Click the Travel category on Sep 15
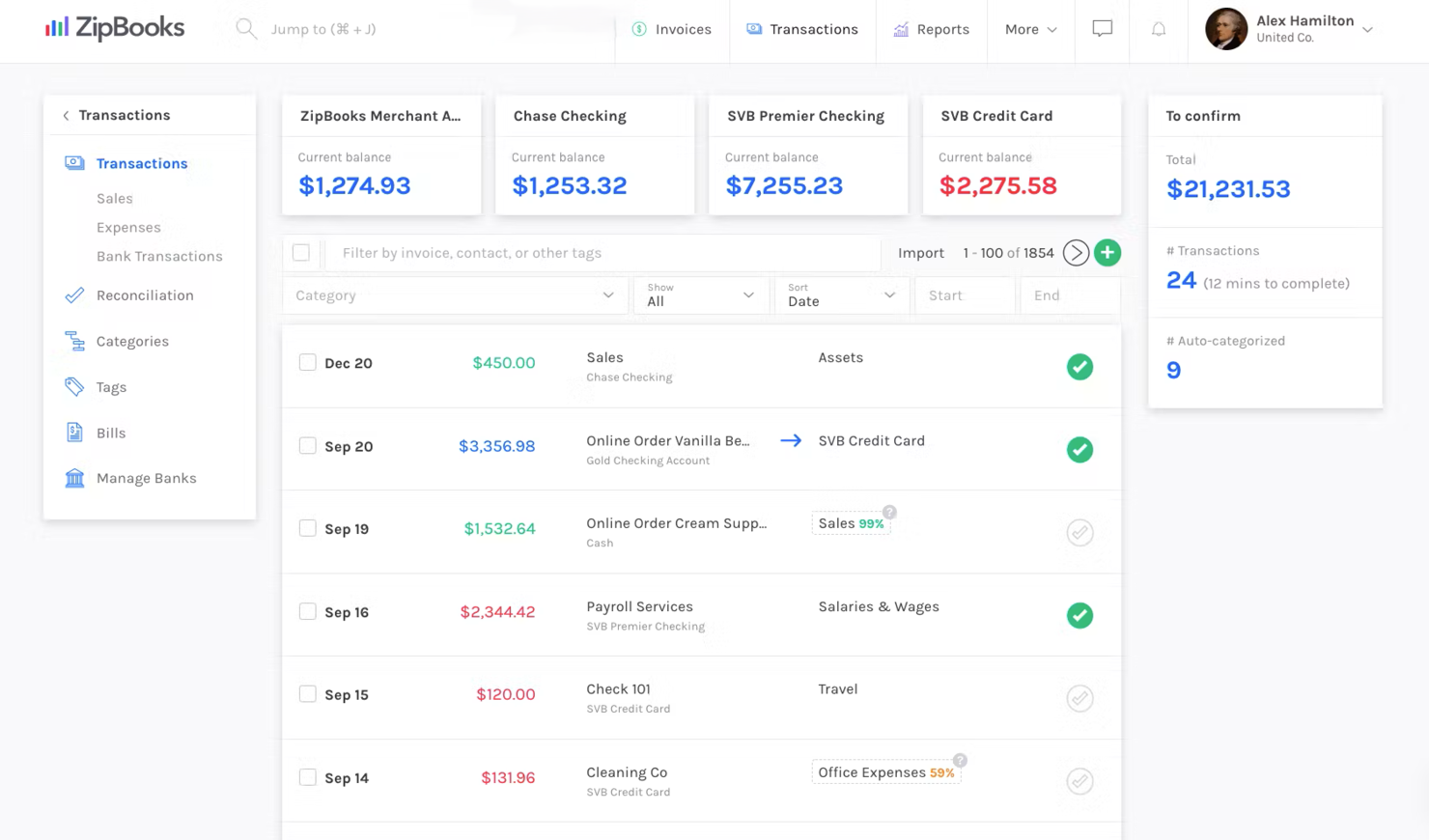This screenshot has width=1429, height=840. pyautogui.click(x=838, y=689)
